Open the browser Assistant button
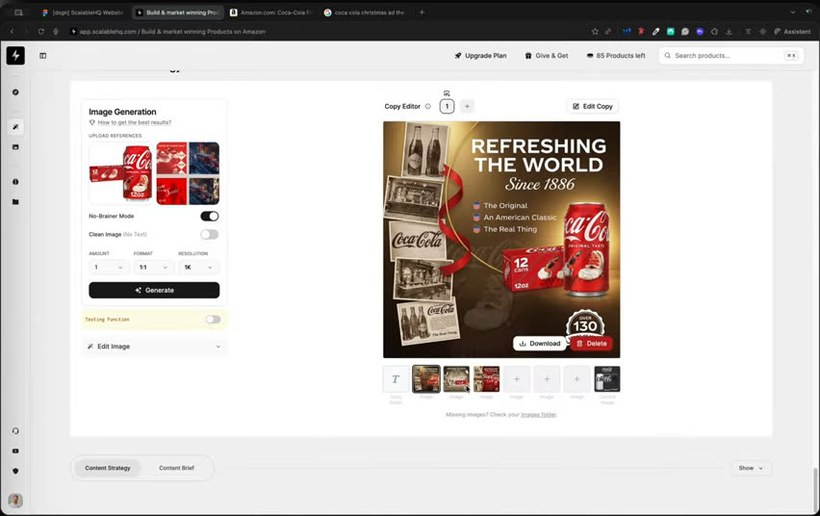 pos(792,31)
